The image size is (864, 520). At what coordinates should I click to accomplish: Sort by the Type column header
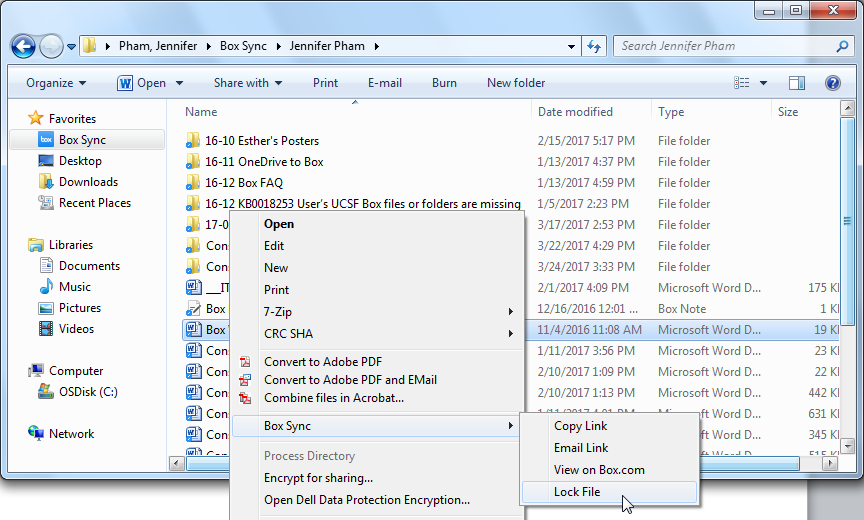(671, 112)
